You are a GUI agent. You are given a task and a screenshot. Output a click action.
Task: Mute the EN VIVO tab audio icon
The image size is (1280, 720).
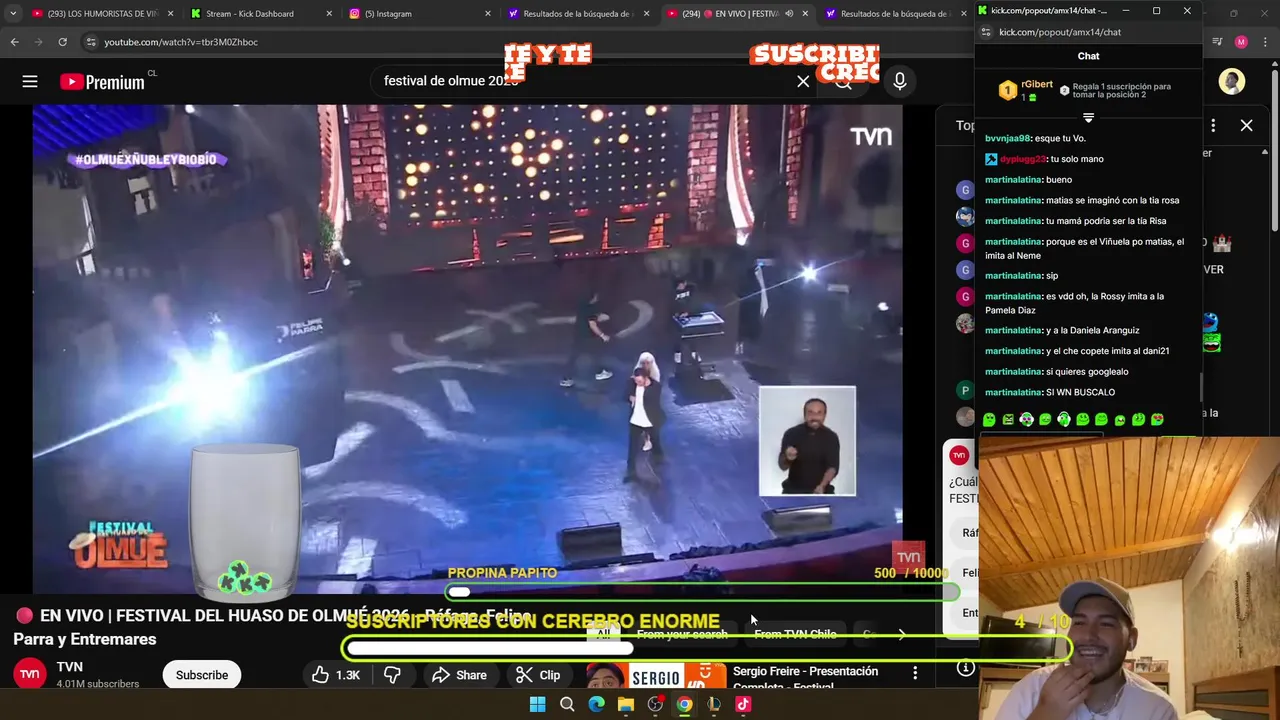tap(789, 14)
